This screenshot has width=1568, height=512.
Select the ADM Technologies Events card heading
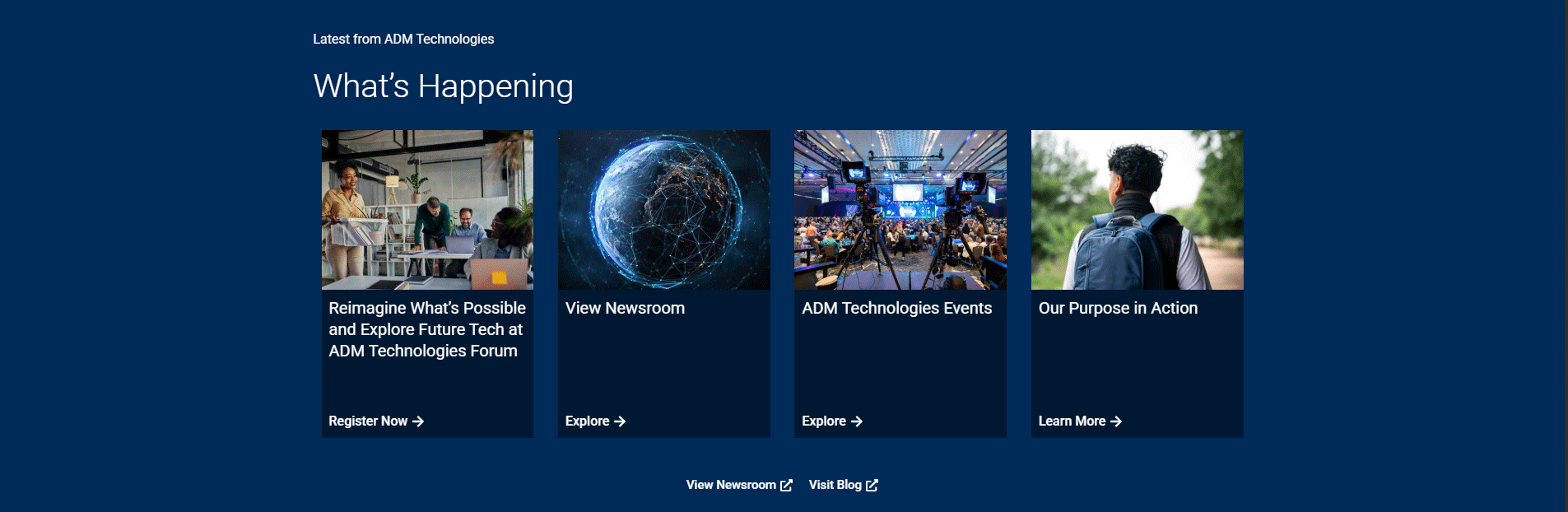(896, 309)
